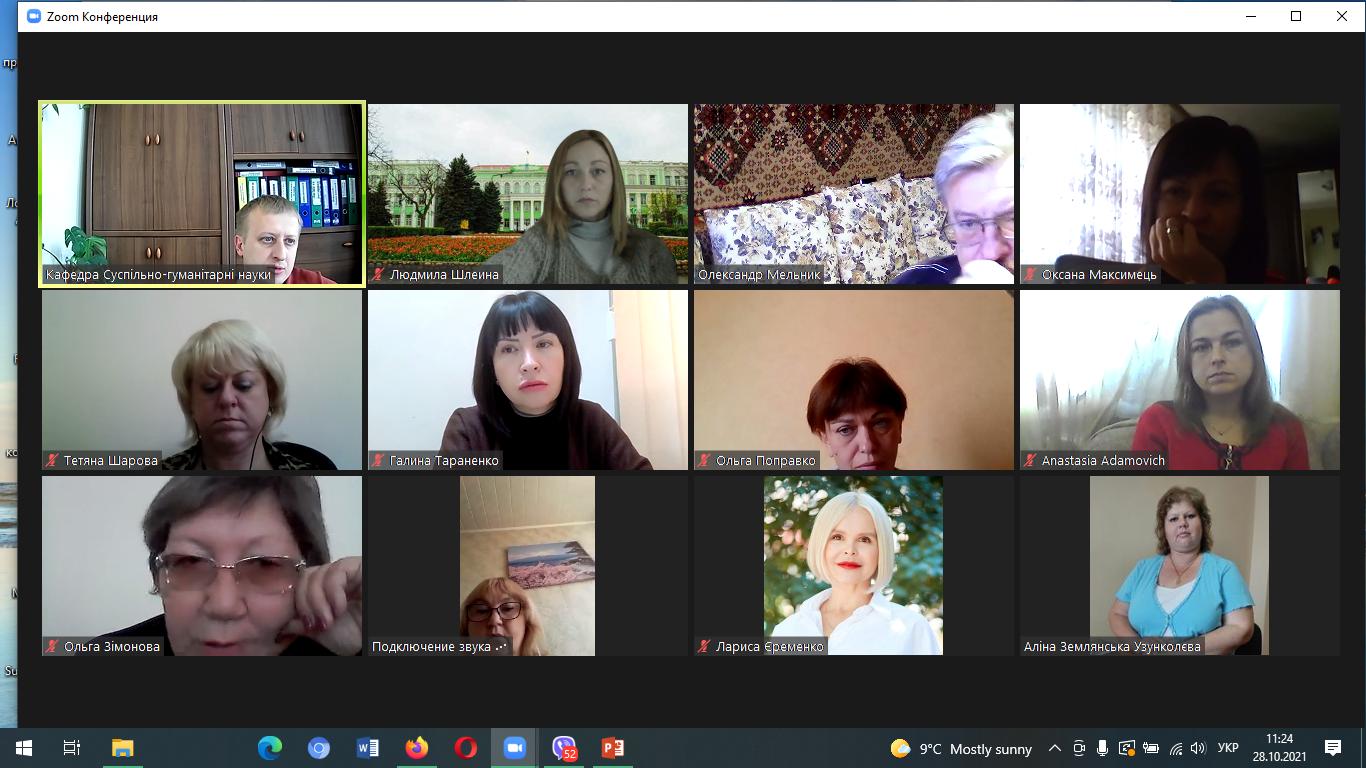Select Лариса Єременко's video tile
Screen dimensions: 1366x768
[854, 566]
